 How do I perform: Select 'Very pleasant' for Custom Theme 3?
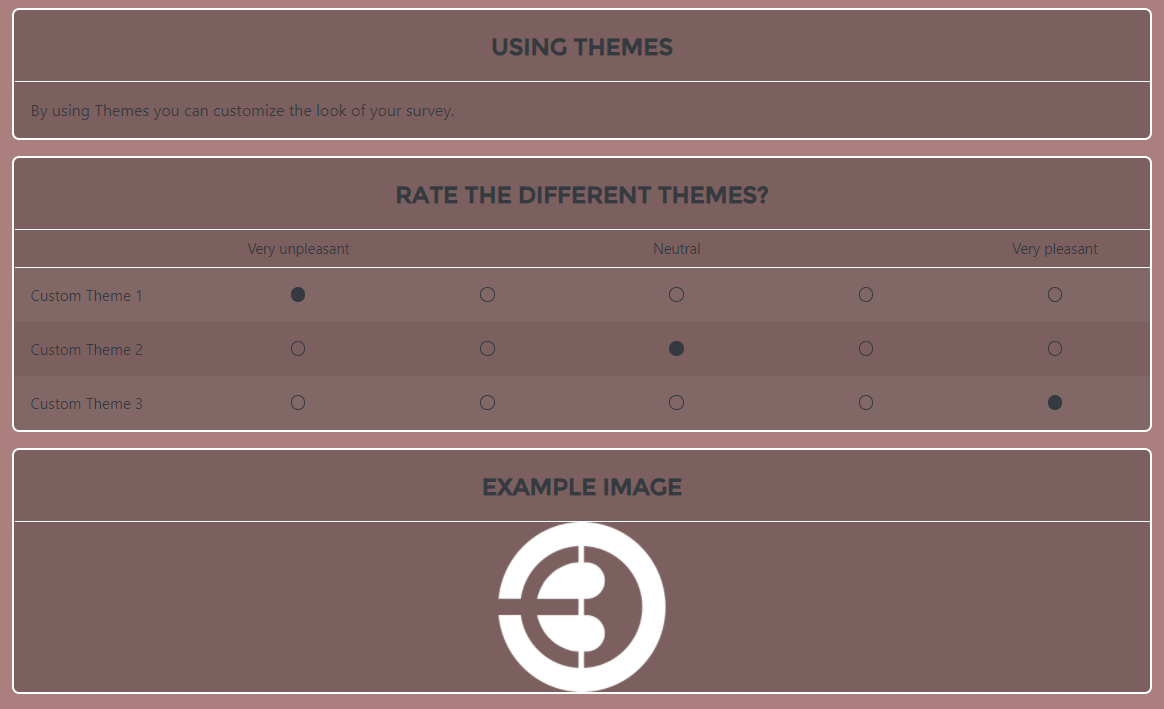point(1054,402)
